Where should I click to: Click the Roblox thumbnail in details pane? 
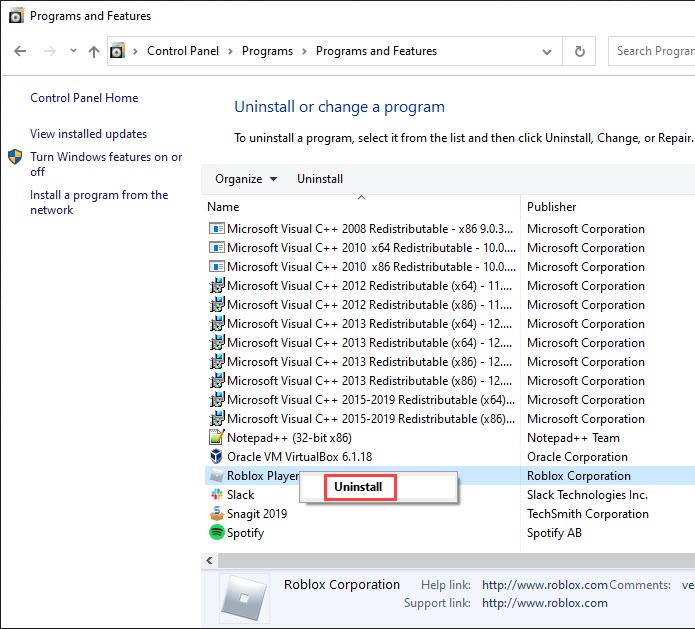click(244, 599)
